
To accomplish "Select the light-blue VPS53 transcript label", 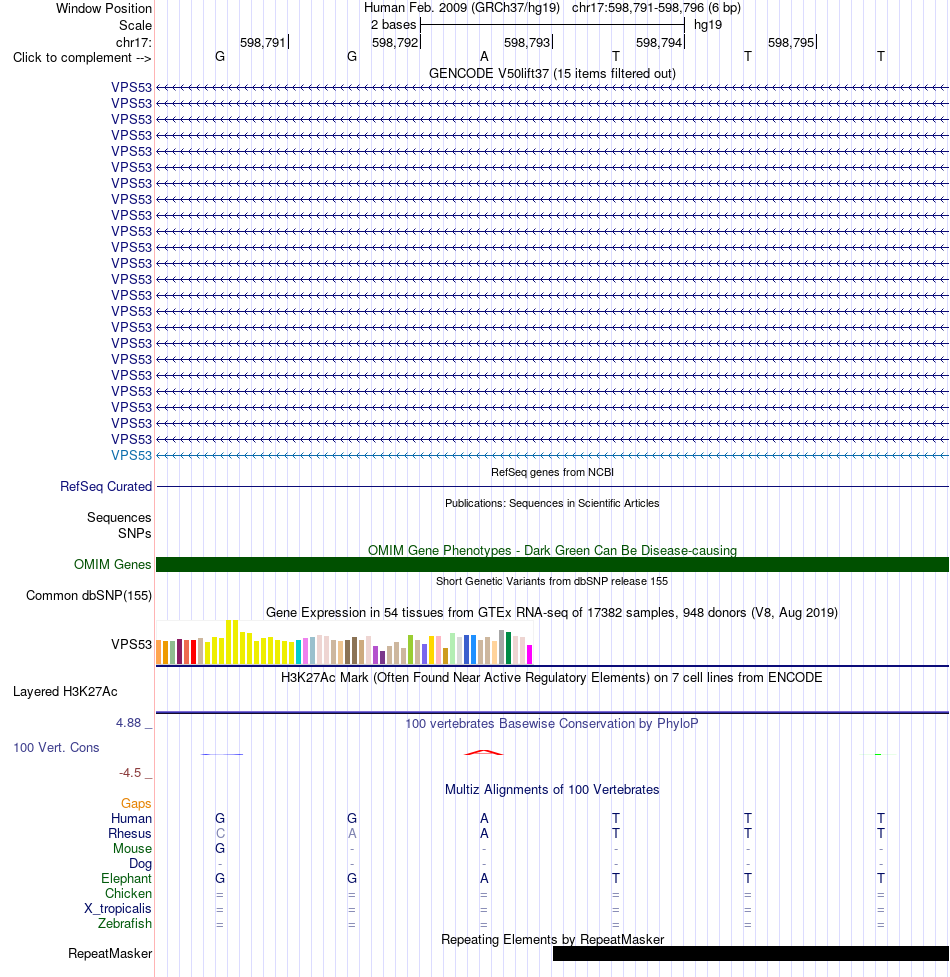I will click(x=131, y=455).
